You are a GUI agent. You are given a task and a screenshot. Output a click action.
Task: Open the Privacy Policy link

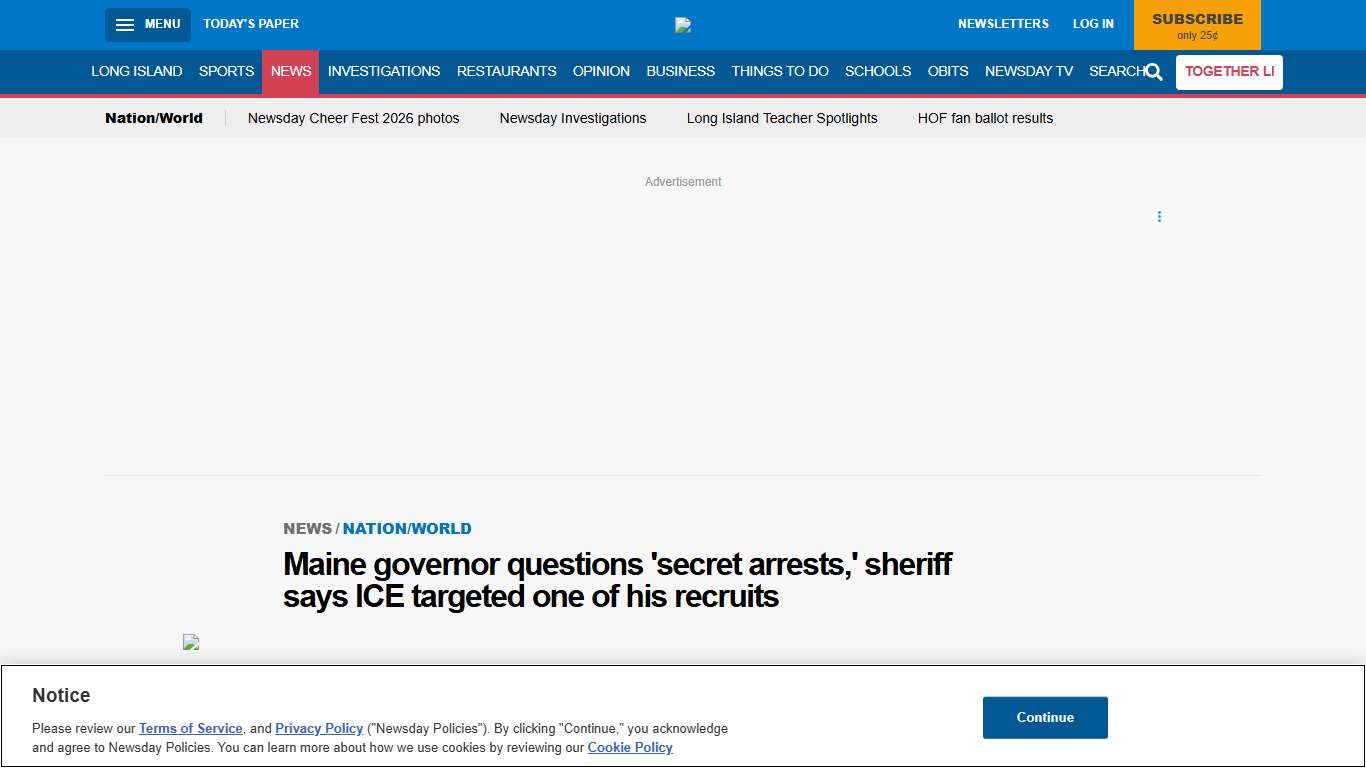coord(319,728)
